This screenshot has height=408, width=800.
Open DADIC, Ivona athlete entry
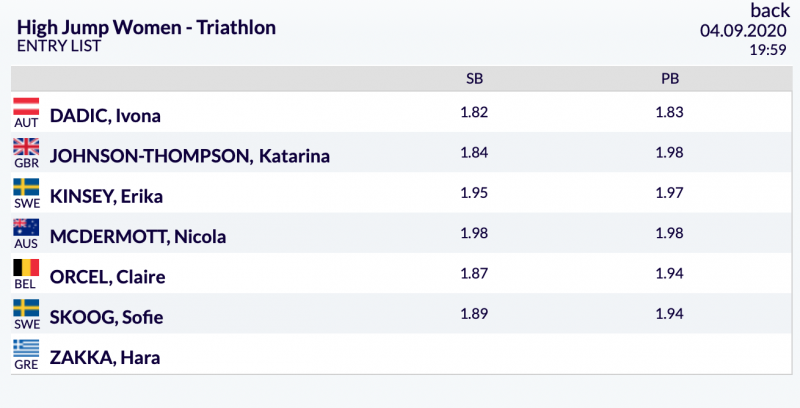(105, 116)
